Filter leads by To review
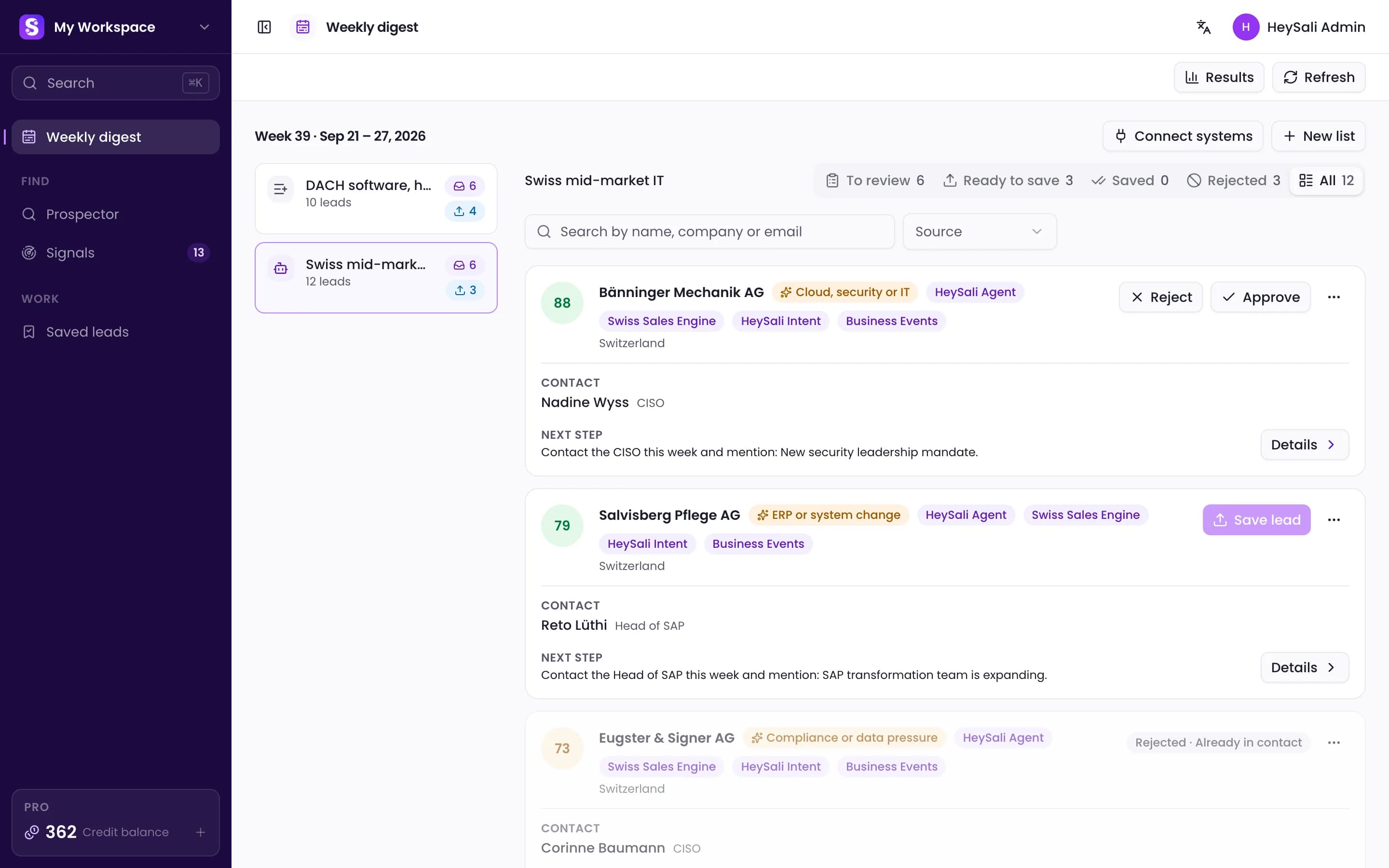This screenshot has height=868, width=1389. click(x=875, y=181)
